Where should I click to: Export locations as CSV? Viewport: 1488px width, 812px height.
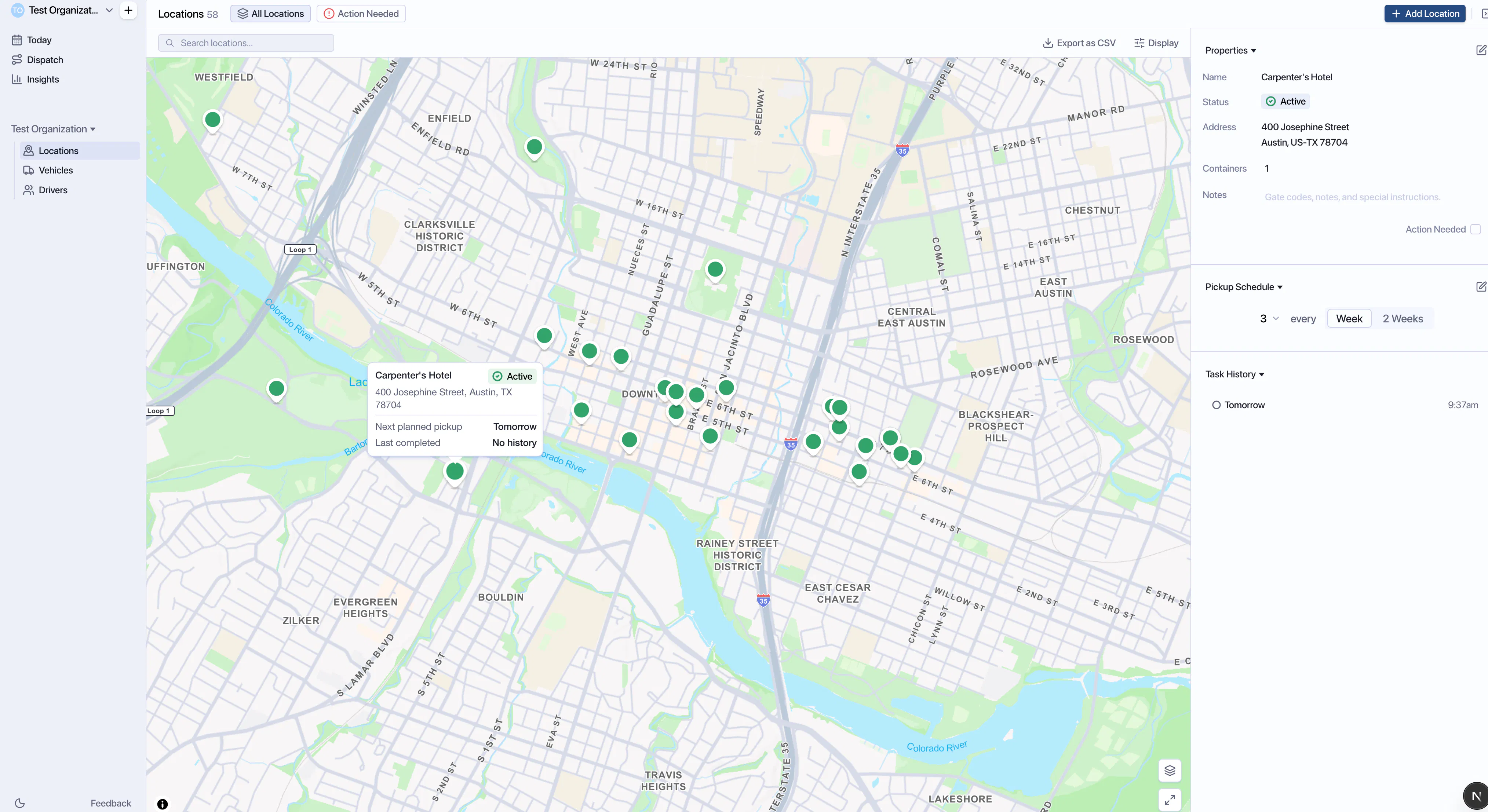click(x=1079, y=43)
